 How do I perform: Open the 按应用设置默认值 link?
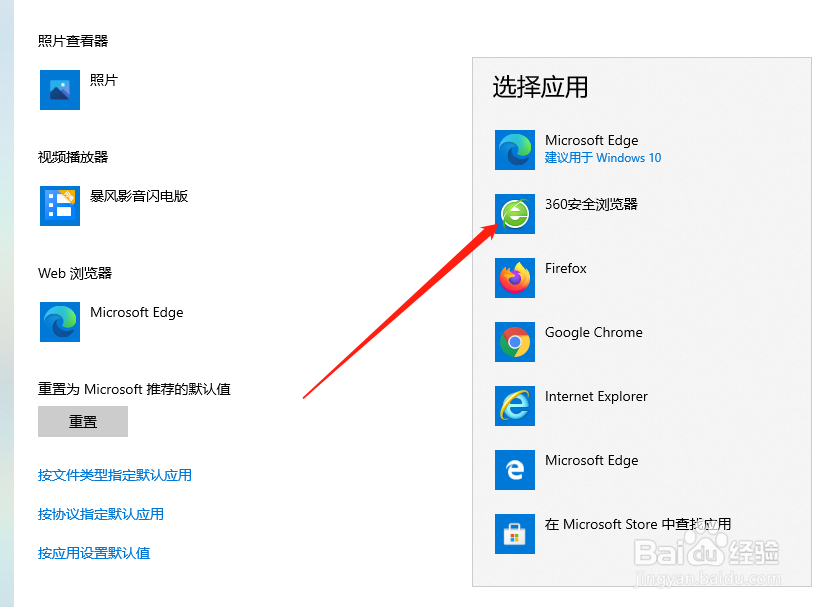(x=94, y=553)
